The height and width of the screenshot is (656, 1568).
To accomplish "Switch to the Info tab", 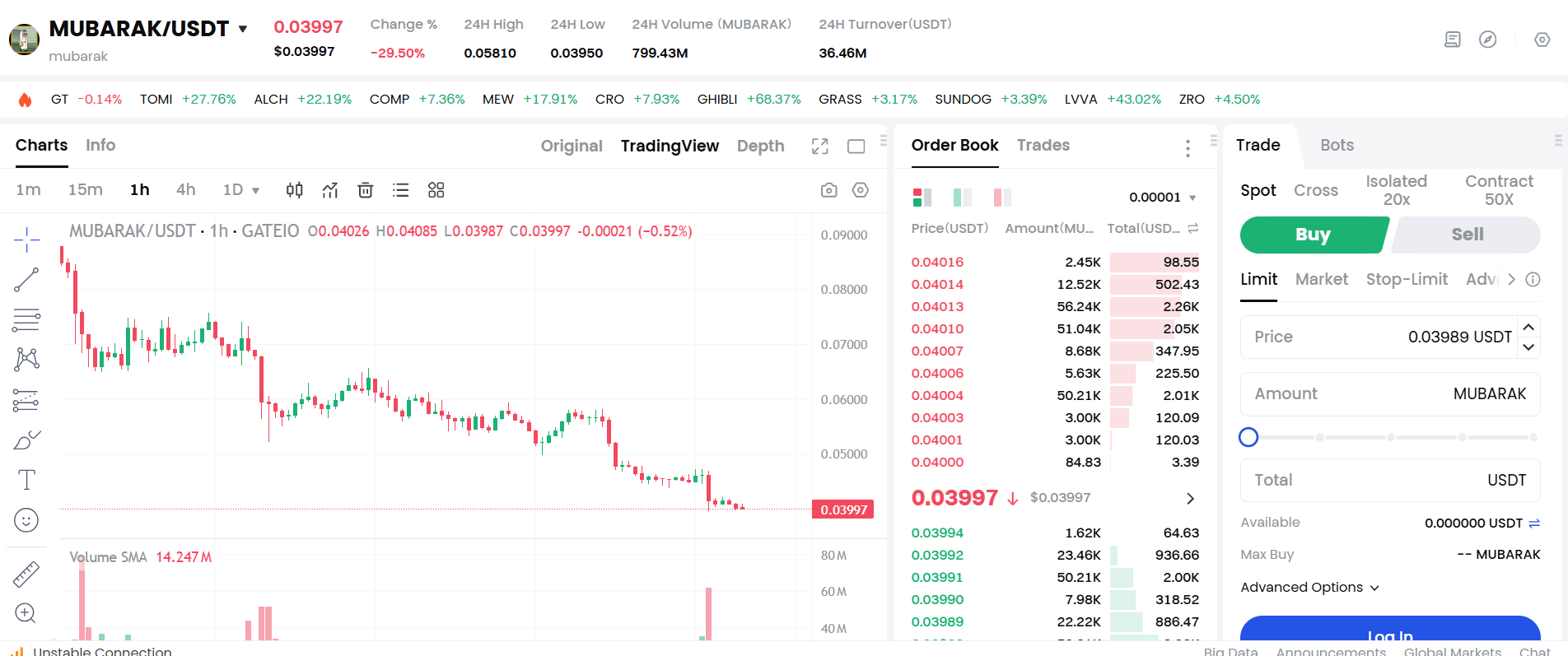I will [100, 145].
